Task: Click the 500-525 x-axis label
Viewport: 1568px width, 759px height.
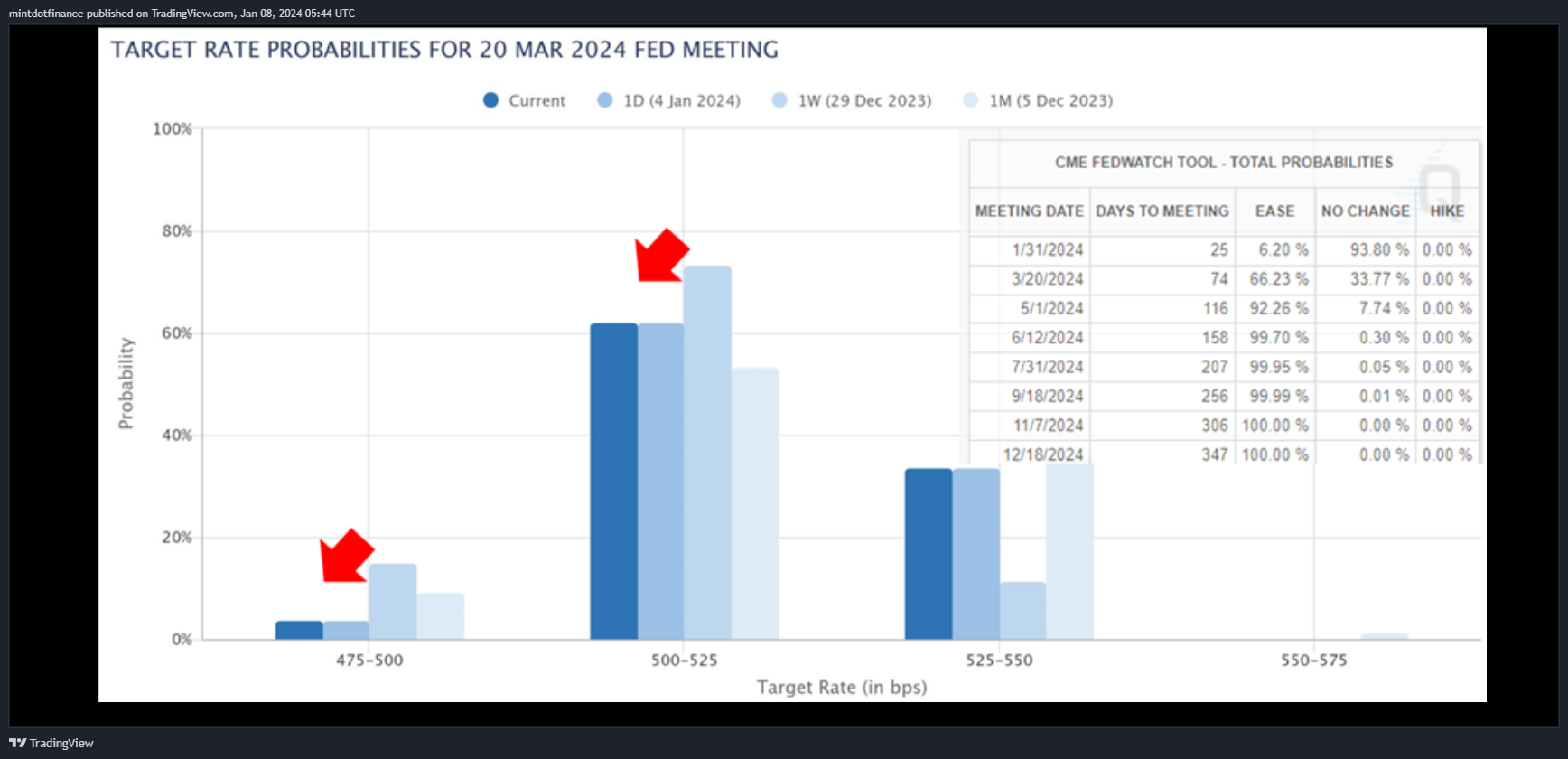Action: tap(685, 661)
